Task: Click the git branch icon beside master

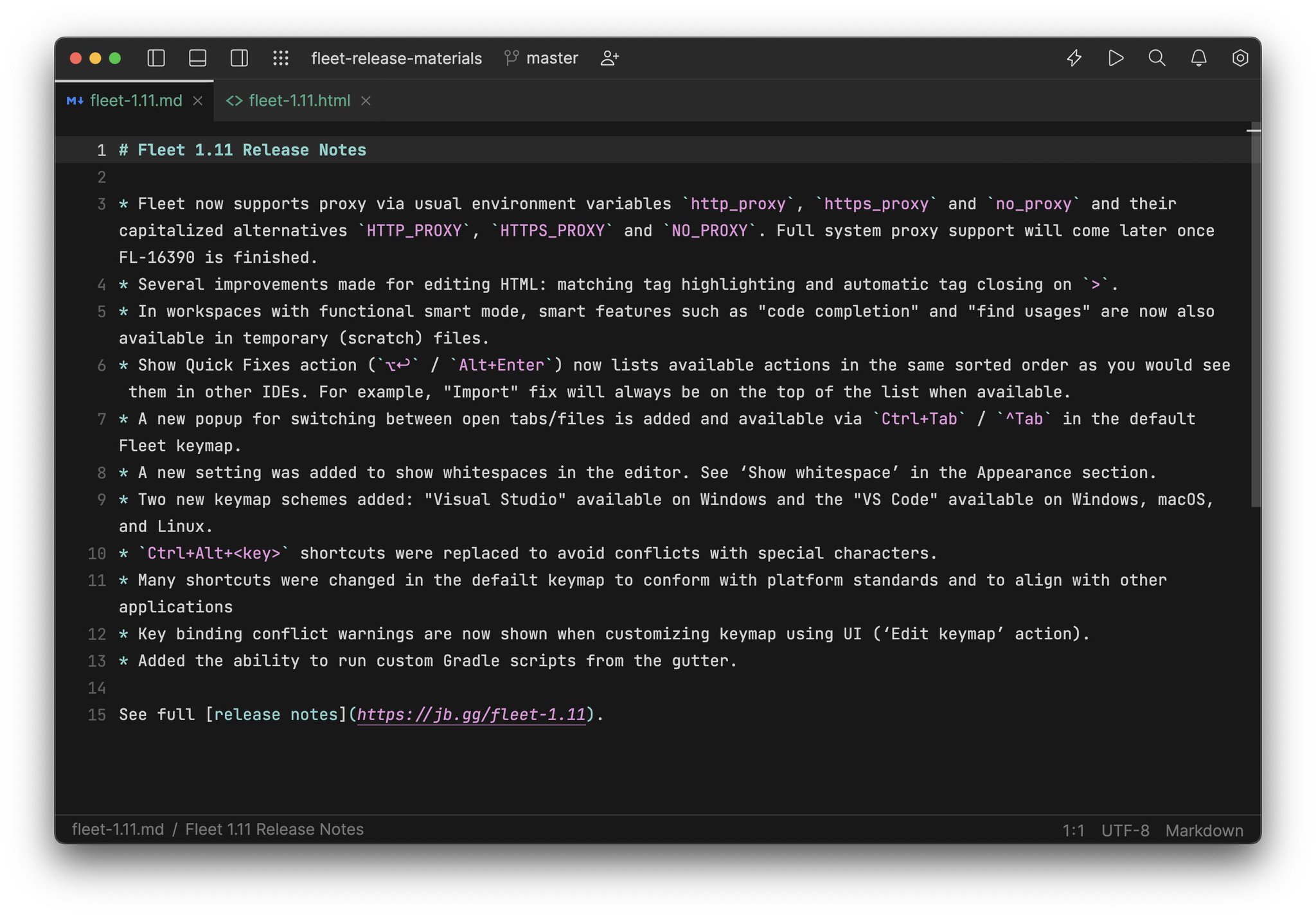Action: click(x=511, y=58)
